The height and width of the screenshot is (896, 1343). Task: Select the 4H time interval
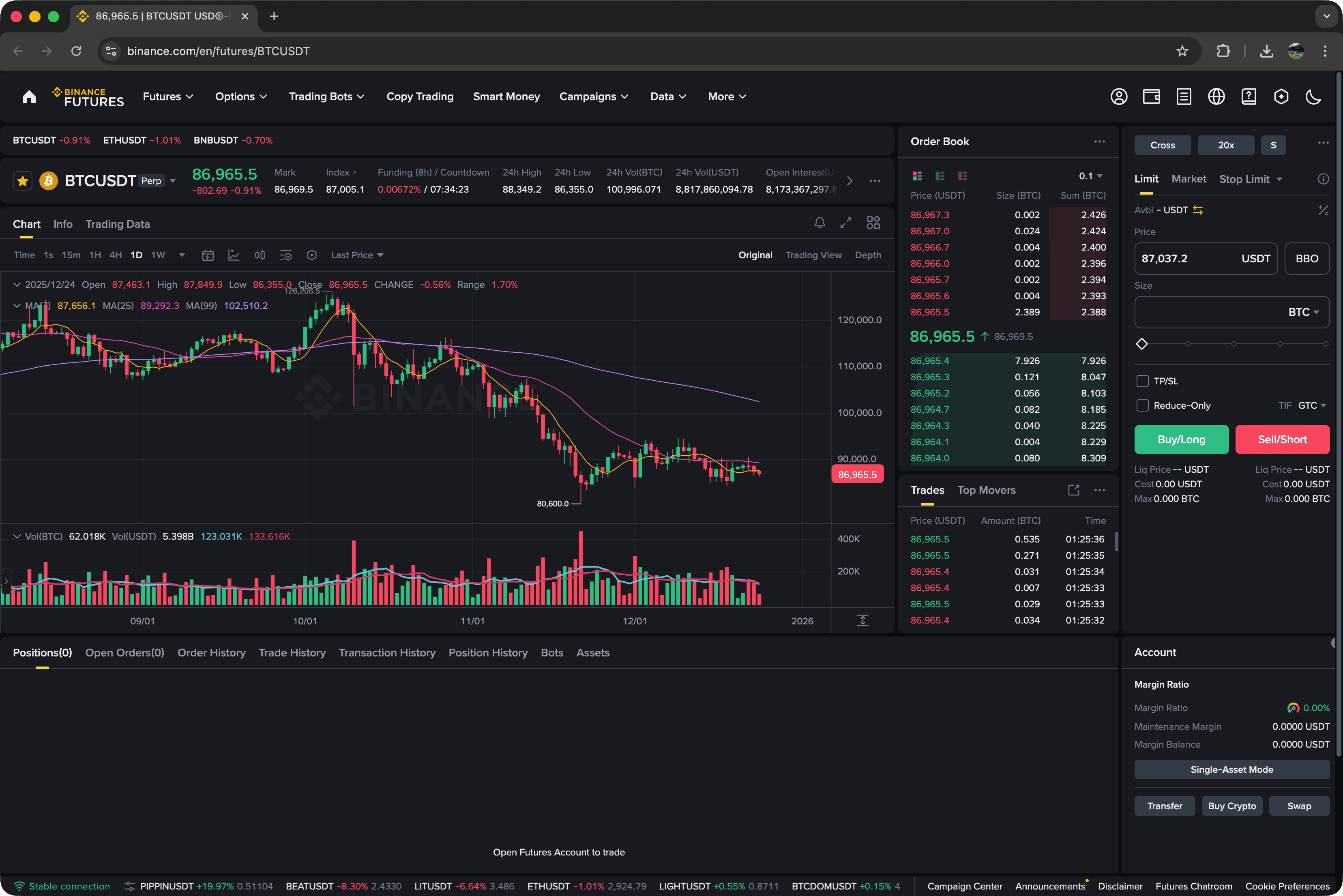(x=116, y=255)
